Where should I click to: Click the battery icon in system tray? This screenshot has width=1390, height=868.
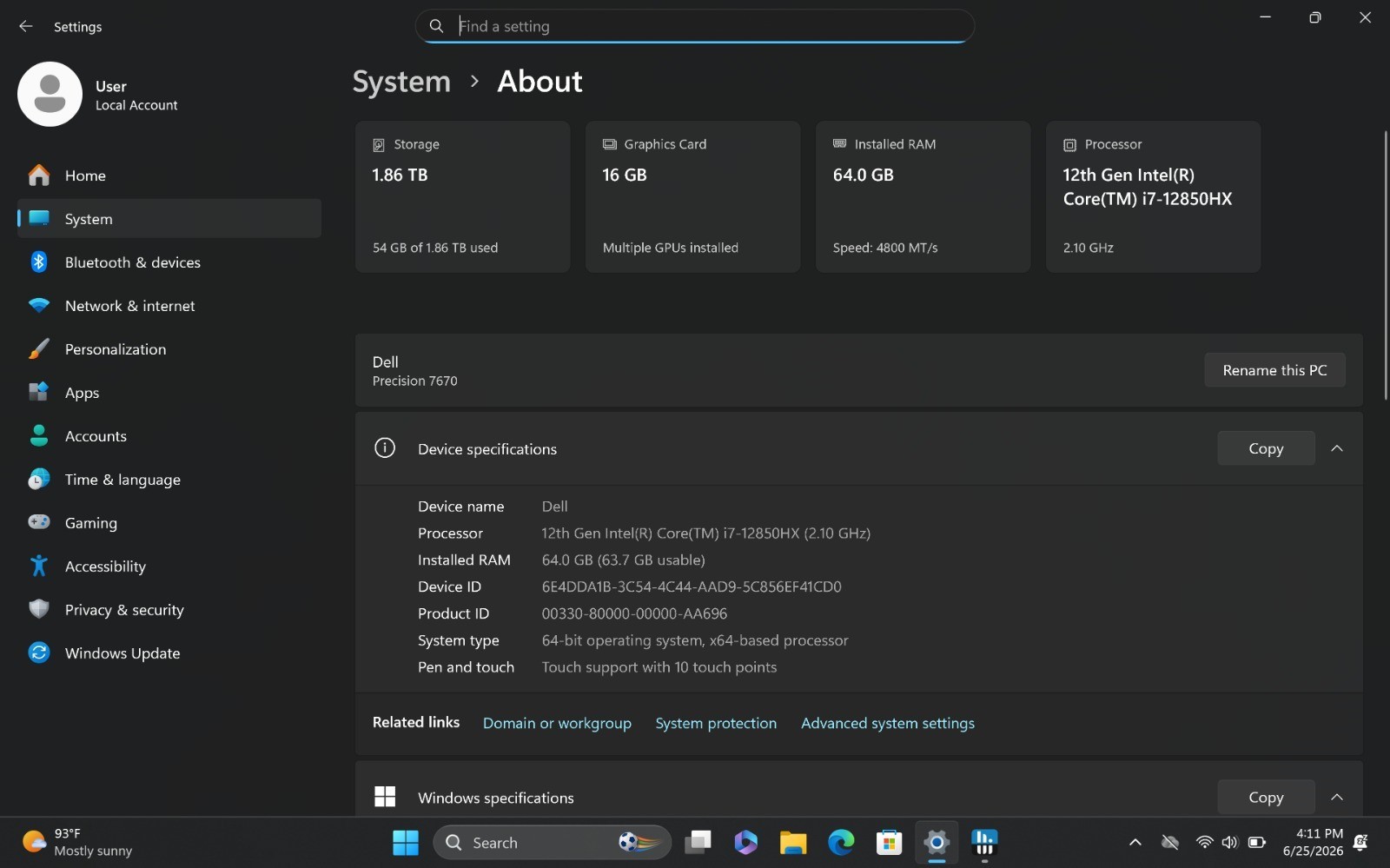1256,842
